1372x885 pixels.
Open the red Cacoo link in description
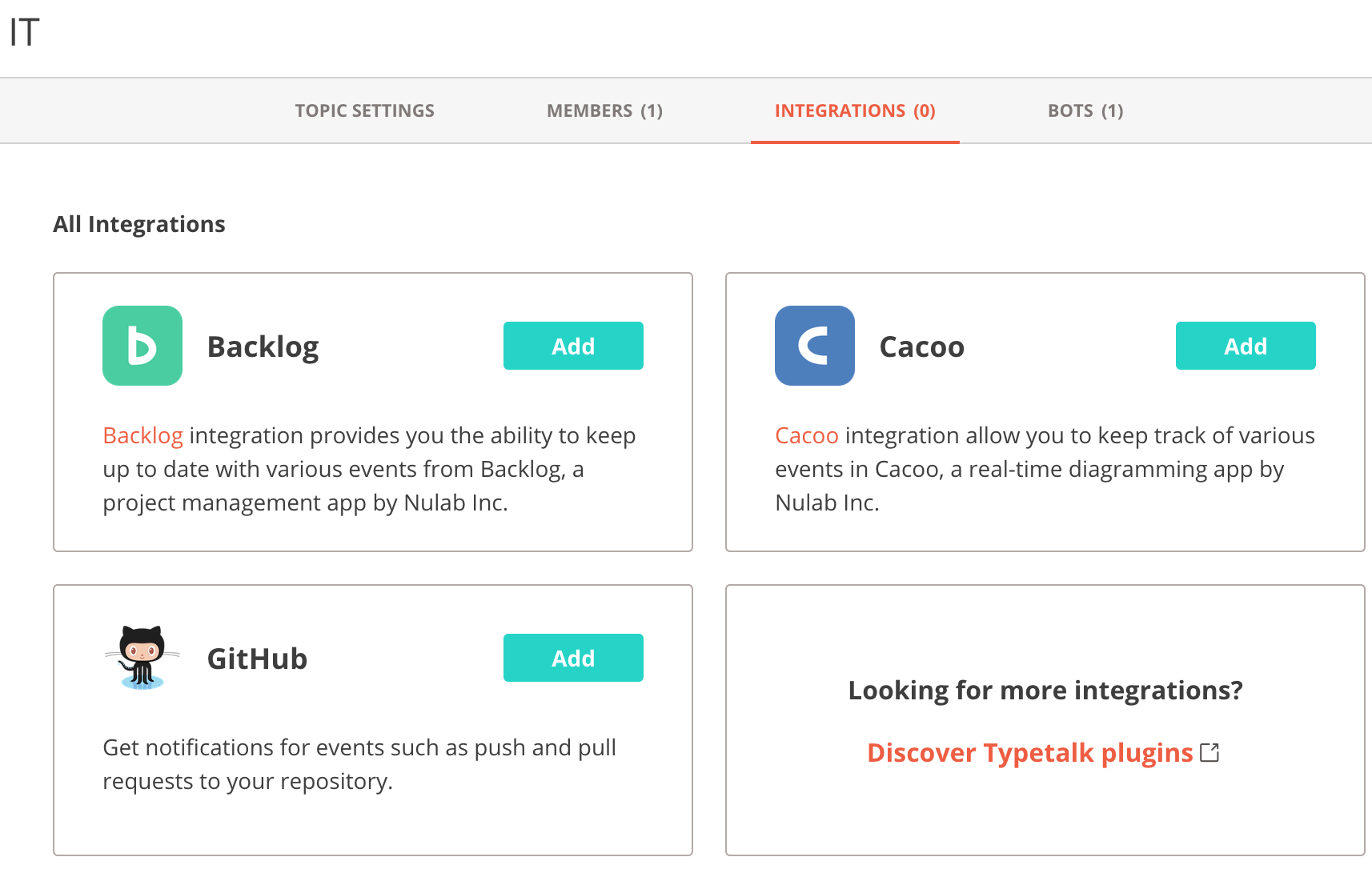click(x=807, y=435)
